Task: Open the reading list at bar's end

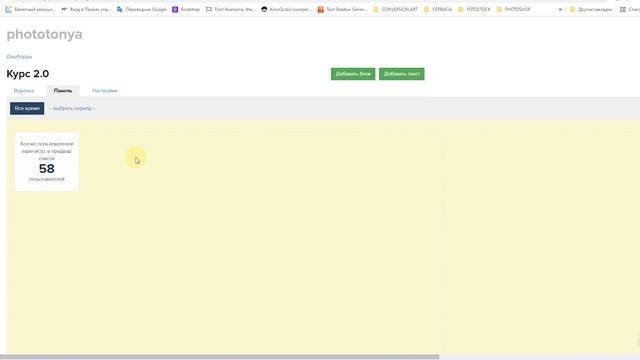Action: coord(629,9)
